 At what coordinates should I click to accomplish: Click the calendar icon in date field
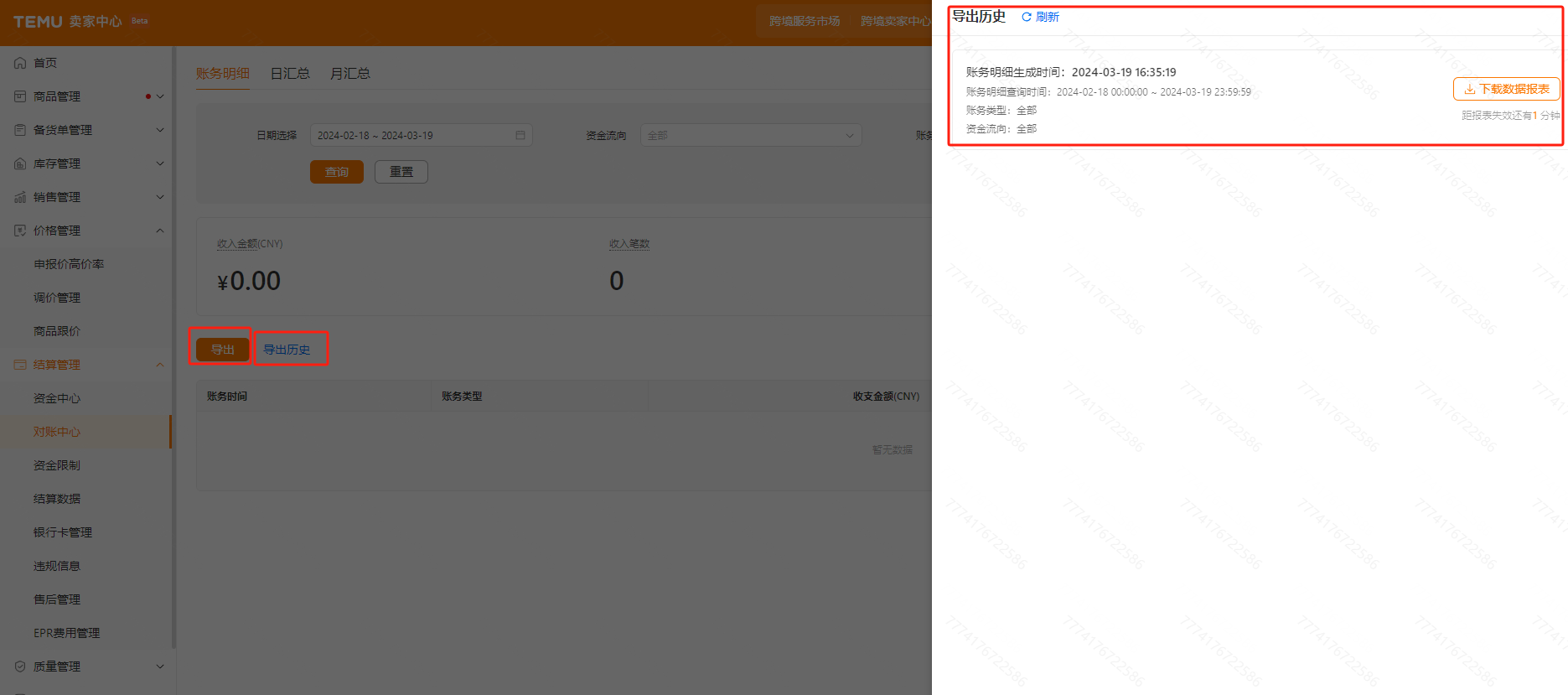(520, 135)
